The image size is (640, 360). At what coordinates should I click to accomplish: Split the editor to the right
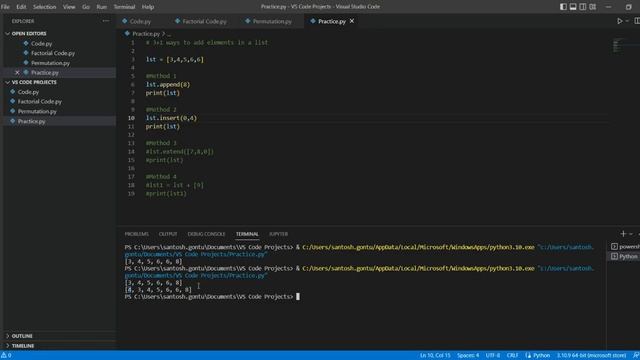pos(637,21)
